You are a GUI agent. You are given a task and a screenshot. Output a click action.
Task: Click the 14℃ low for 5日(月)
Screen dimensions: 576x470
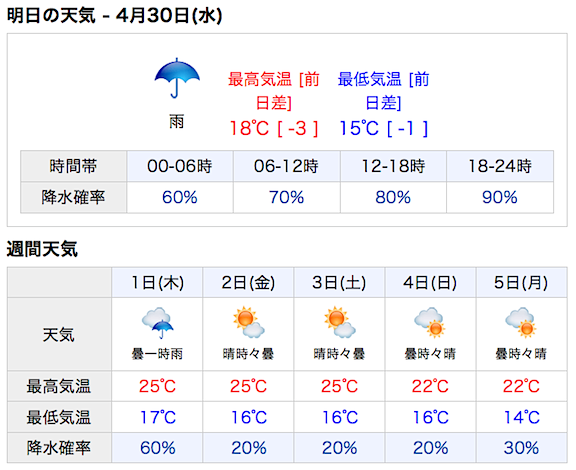coord(521,417)
